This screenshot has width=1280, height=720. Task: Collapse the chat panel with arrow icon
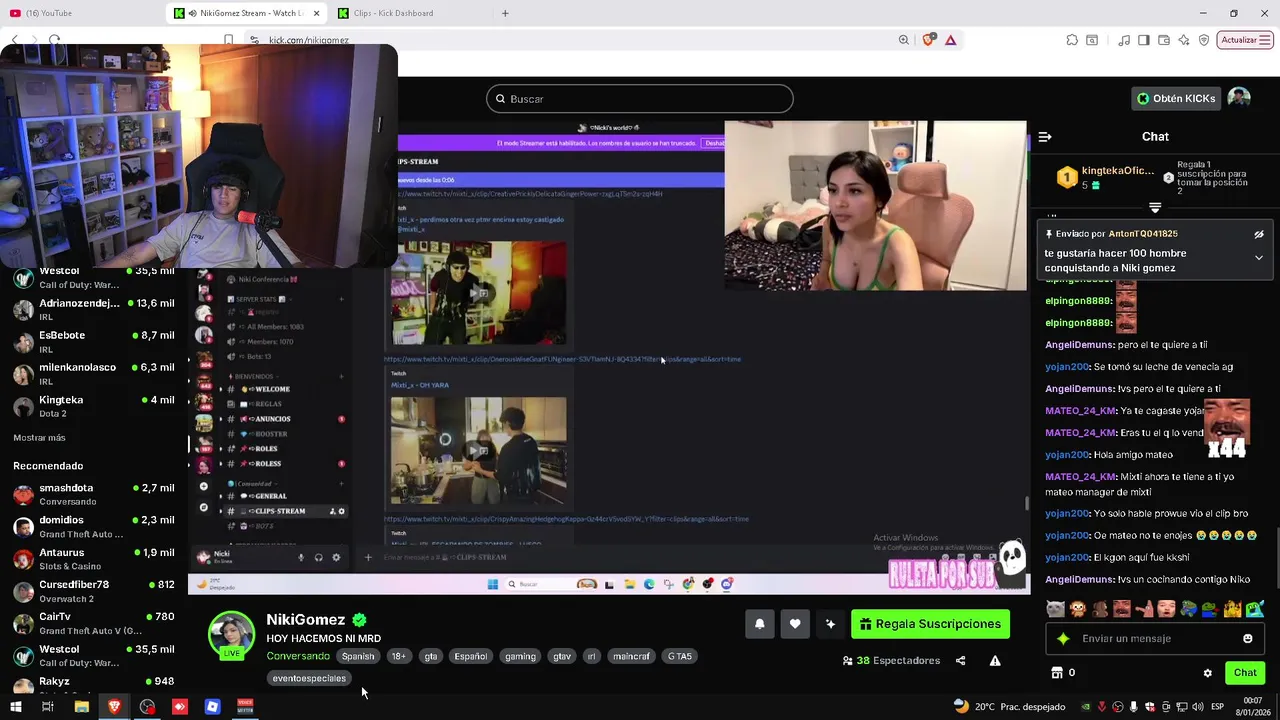[1045, 137]
